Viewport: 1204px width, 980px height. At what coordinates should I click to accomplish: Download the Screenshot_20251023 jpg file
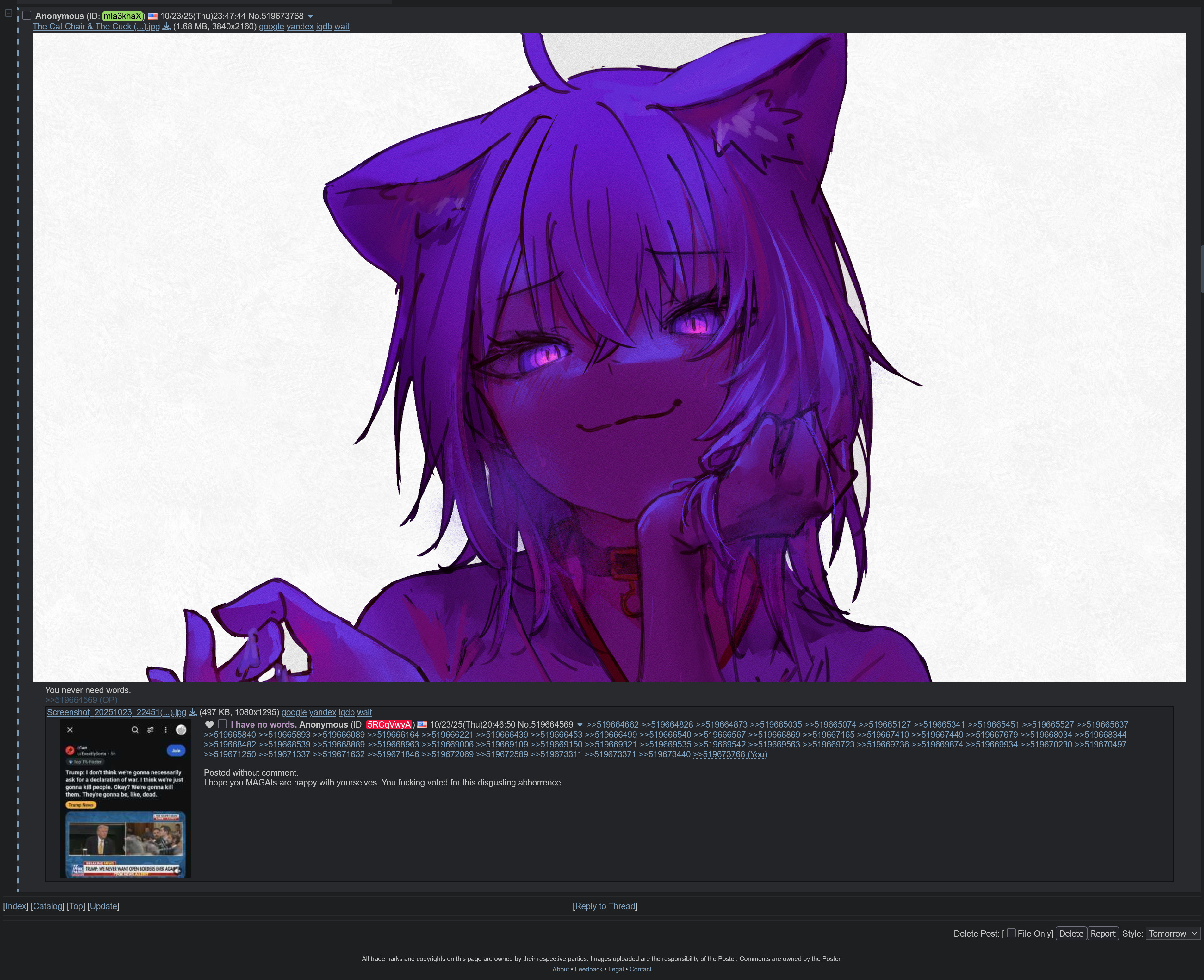[192, 712]
